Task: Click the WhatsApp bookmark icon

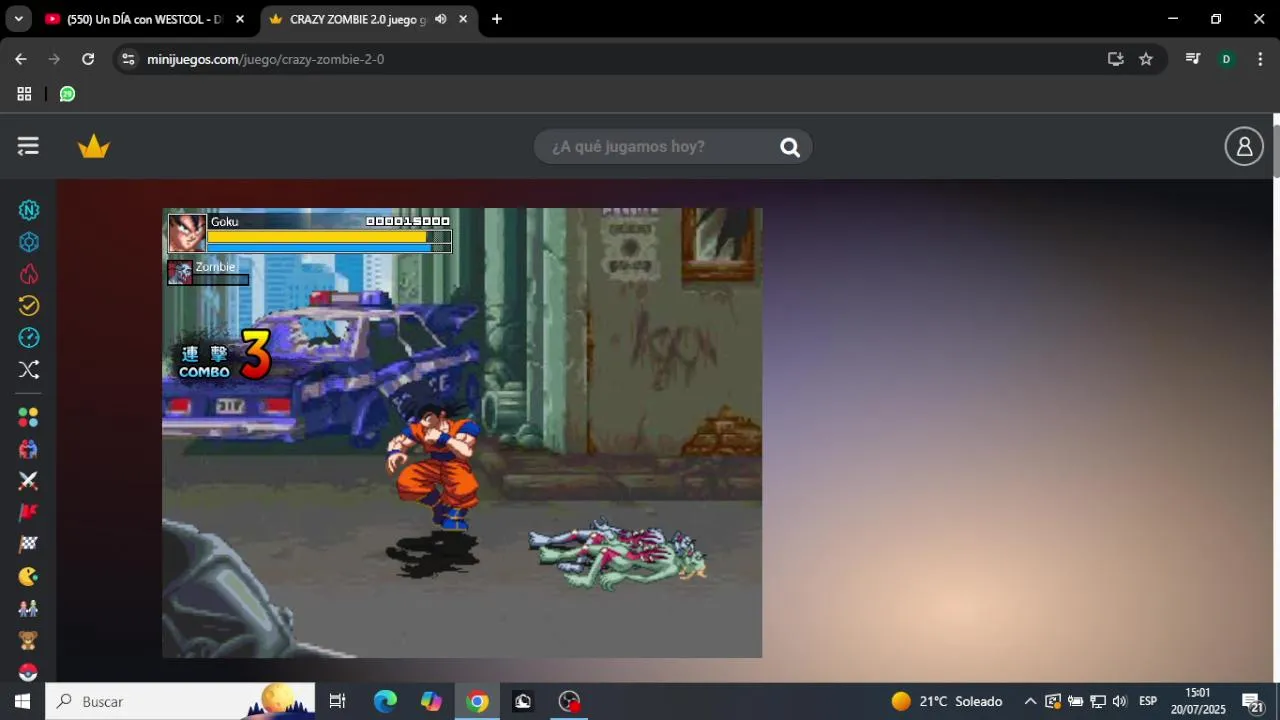Action: coord(67,94)
